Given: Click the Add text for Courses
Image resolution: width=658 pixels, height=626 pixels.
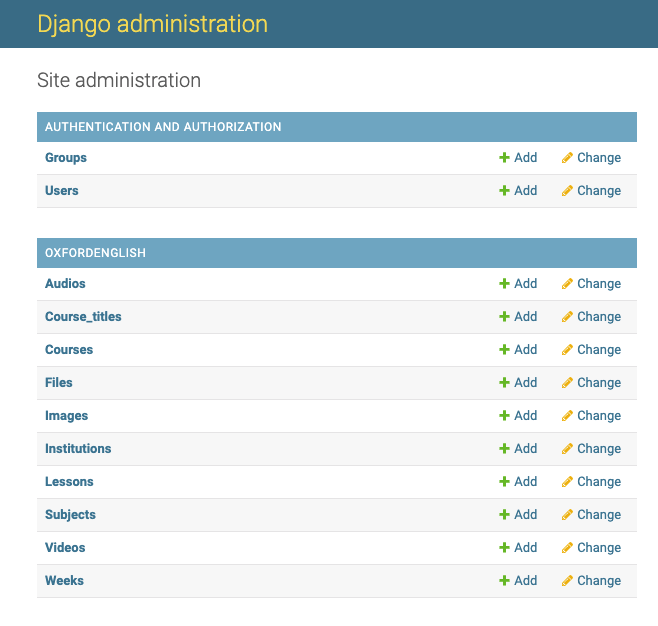Looking at the screenshot, I should point(526,350).
